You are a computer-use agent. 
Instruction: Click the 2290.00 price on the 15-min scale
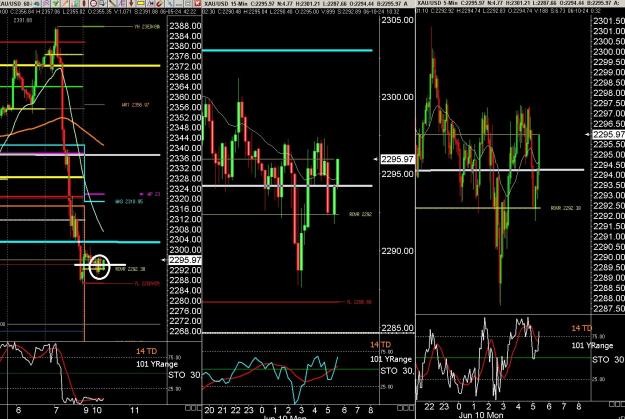397,251
